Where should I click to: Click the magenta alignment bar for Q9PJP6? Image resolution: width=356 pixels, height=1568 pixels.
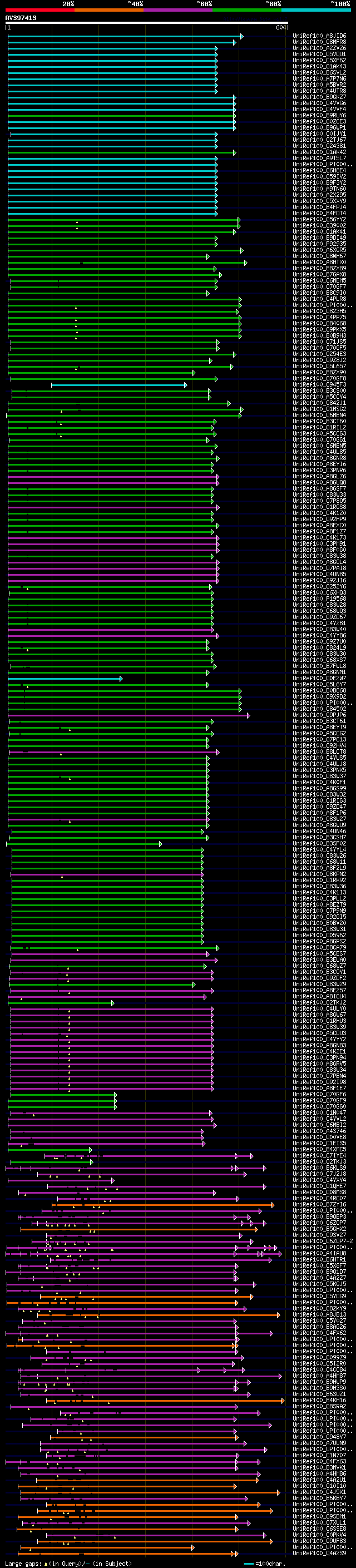pos(128,715)
